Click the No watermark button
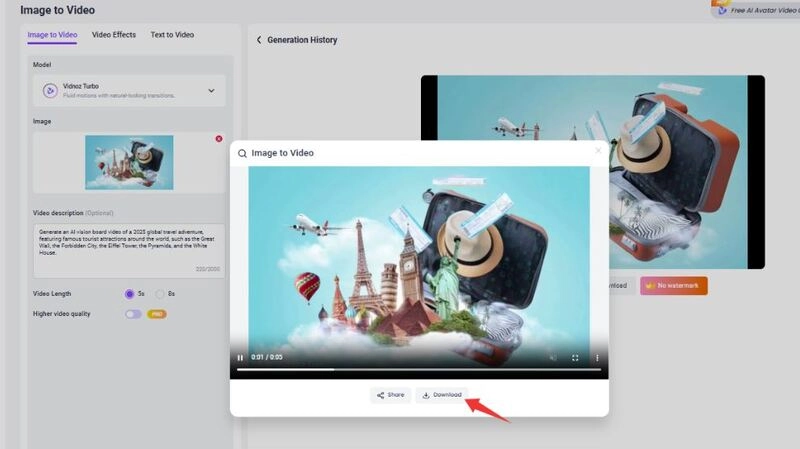The height and width of the screenshot is (449, 800). coord(673,286)
